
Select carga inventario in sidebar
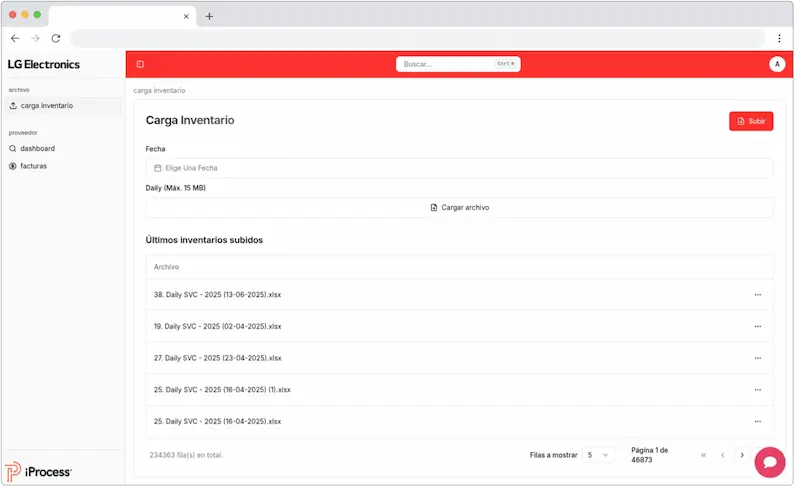click(x=46, y=105)
